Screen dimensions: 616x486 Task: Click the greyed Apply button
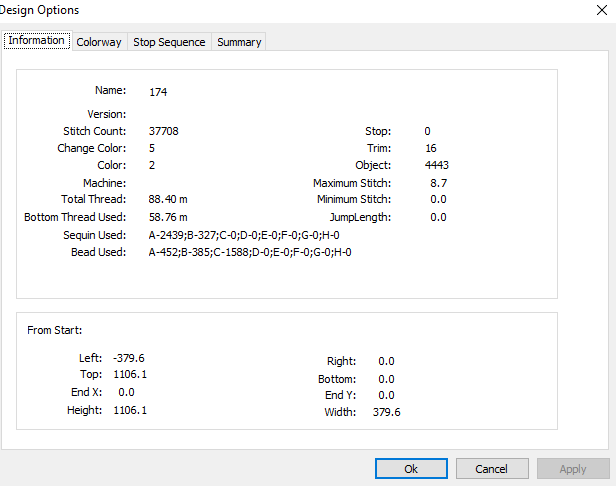click(x=572, y=469)
